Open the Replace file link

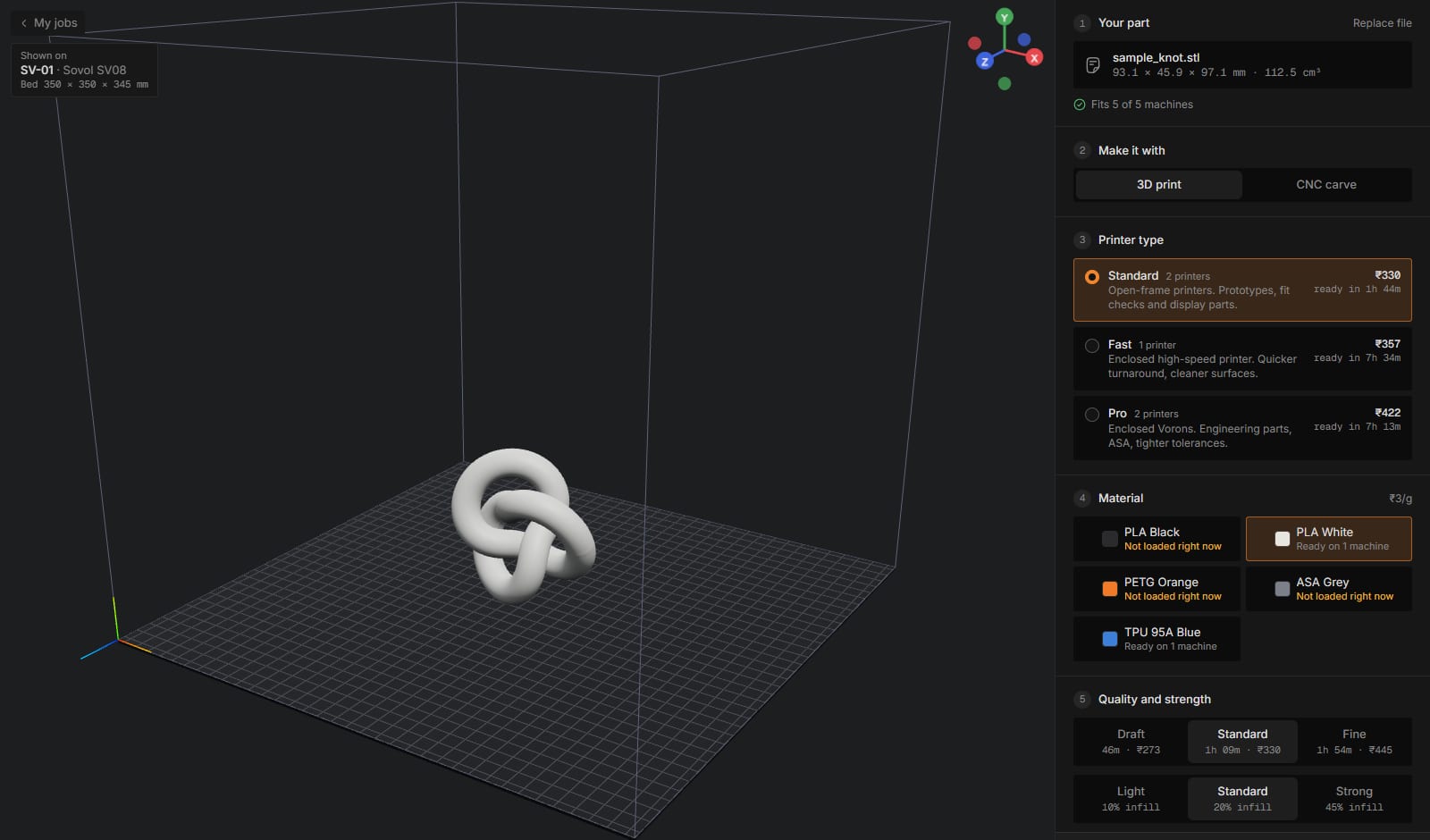(x=1382, y=23)
